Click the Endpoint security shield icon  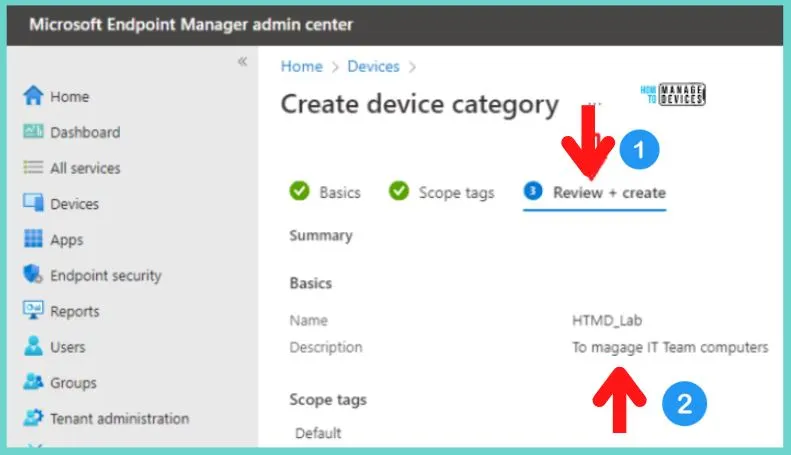coord(33,274)
